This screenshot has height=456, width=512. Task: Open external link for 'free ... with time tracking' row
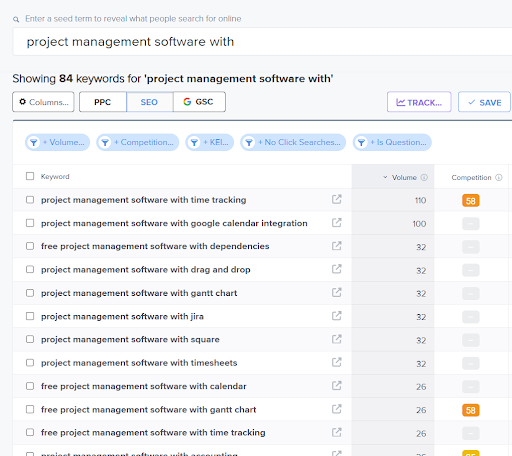337,432
